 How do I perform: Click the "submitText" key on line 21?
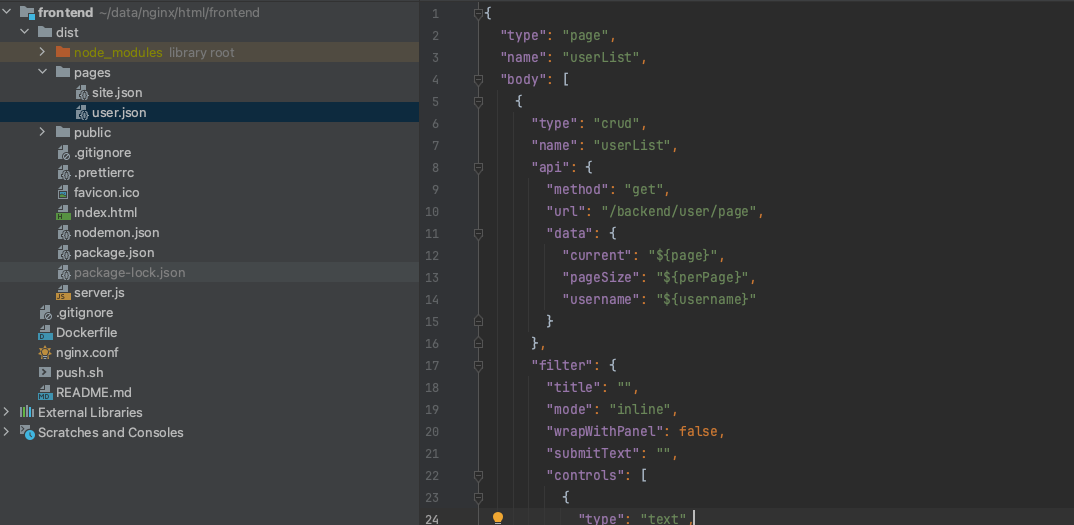593,453
